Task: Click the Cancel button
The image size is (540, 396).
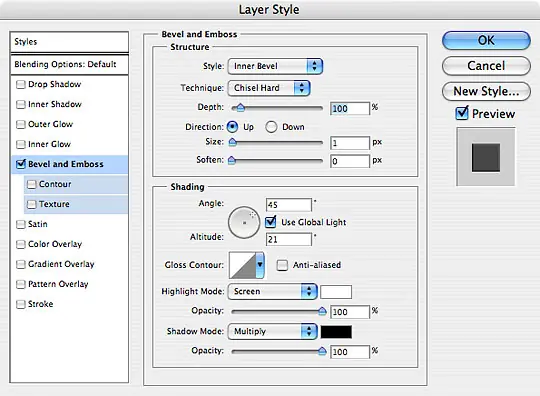Action: coord(486,66)
